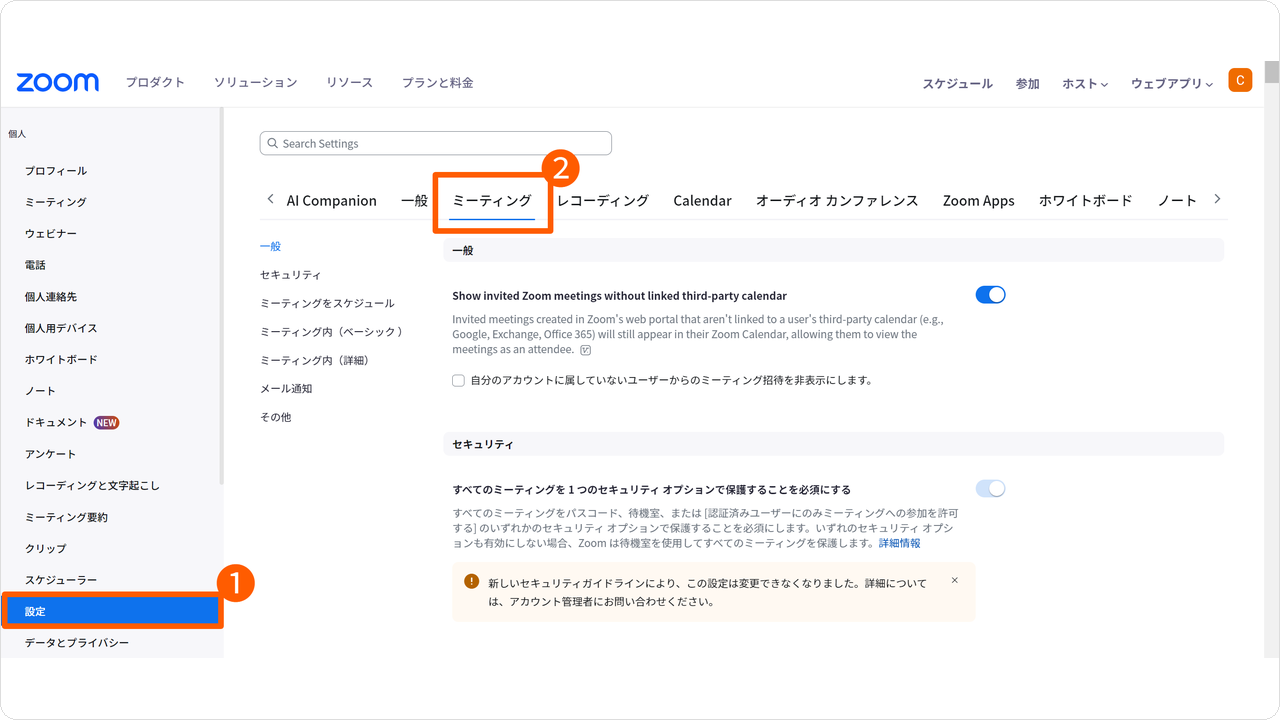Image resolution: width=1280 pixels, height=720 pixels.
Task: Check the hide external meeting invites checkbox
Action: click(x=458, y=380)
